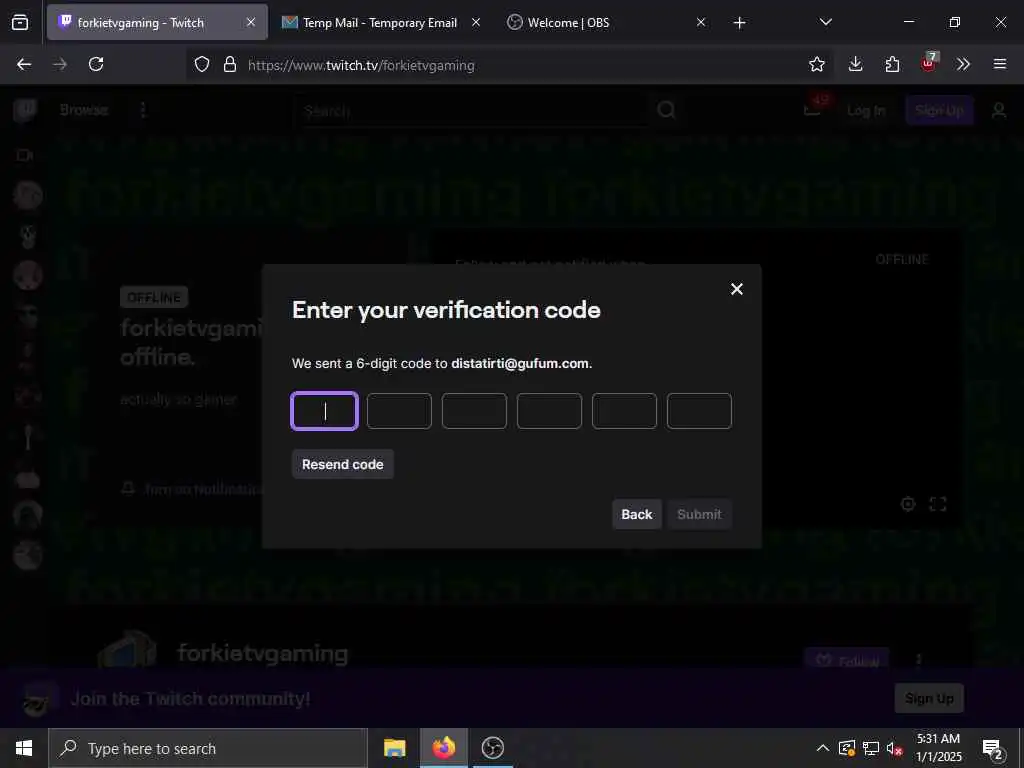Screen dimensions: 1024x768
Task: Open the Twitch user profile icon
Action: coord(999,110)
